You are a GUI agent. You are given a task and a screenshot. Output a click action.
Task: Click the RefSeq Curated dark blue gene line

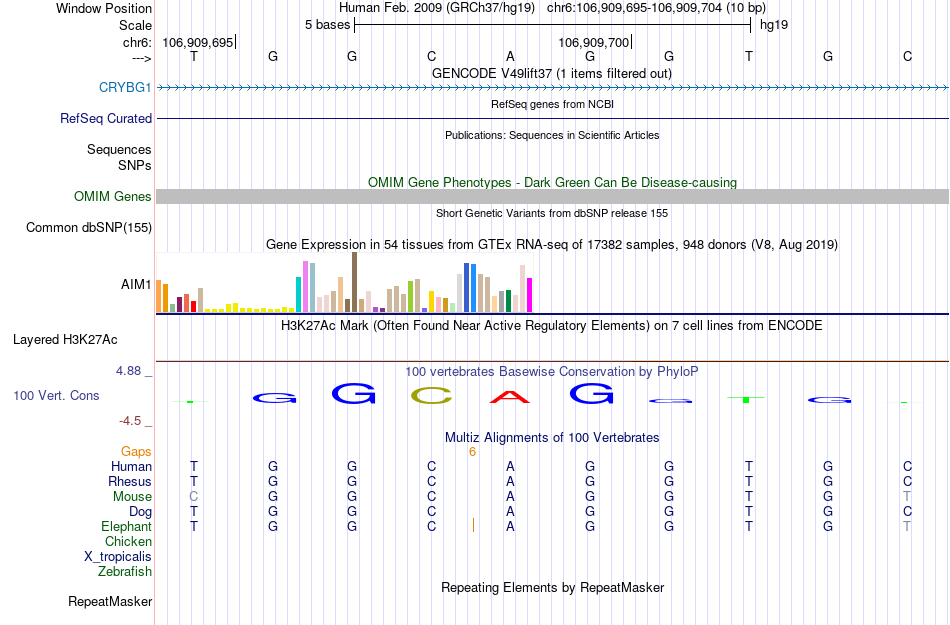[552, 119]
